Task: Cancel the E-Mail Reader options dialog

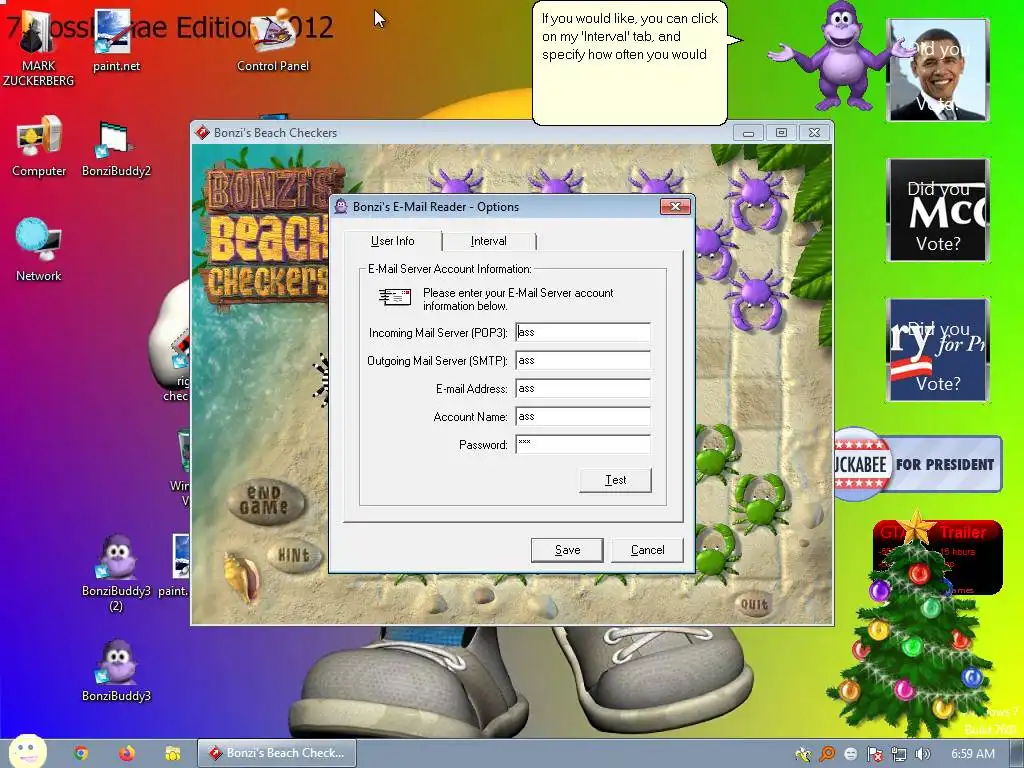Action: tap(647, 550)
